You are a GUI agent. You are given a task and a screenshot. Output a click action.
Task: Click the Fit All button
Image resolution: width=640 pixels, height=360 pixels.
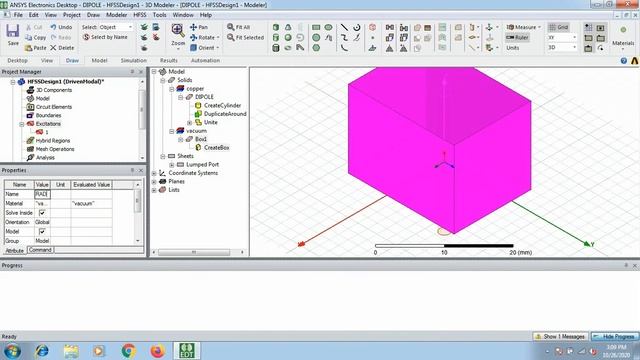[238, 27]
